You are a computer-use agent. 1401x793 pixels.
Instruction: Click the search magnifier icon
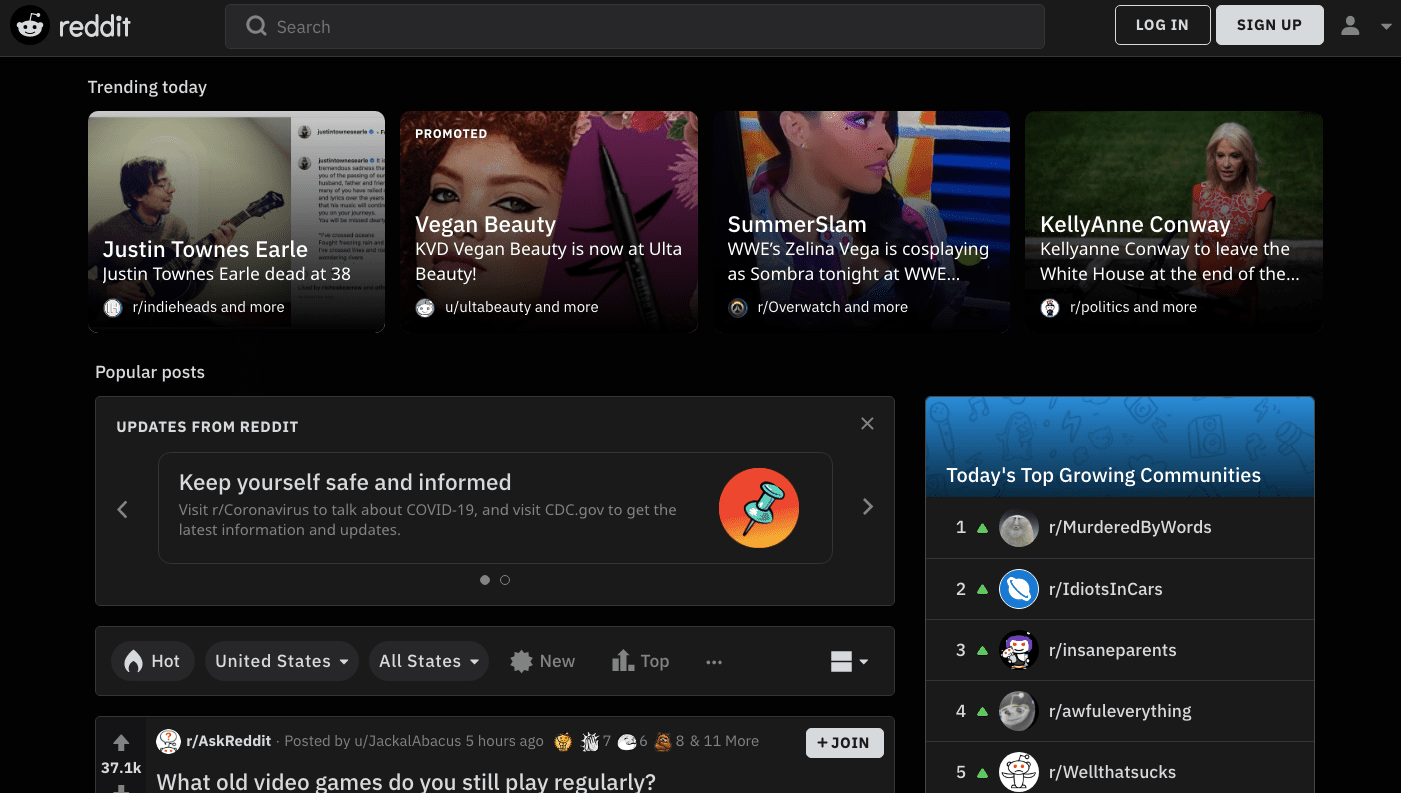(256, 26)
